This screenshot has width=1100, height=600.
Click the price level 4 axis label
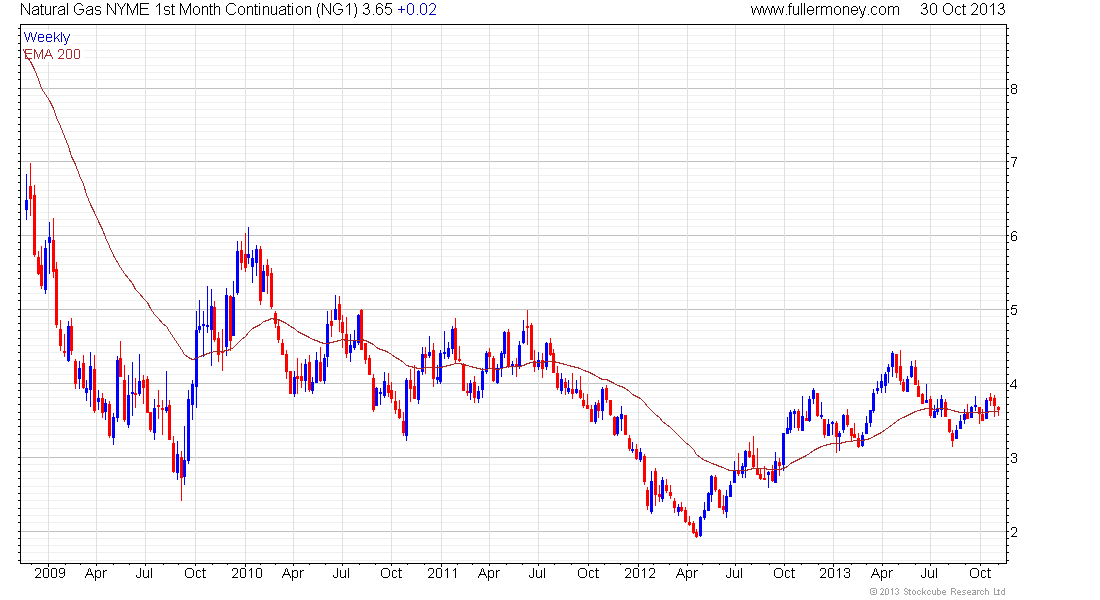pyautogui.click(x=1013, y=384)
